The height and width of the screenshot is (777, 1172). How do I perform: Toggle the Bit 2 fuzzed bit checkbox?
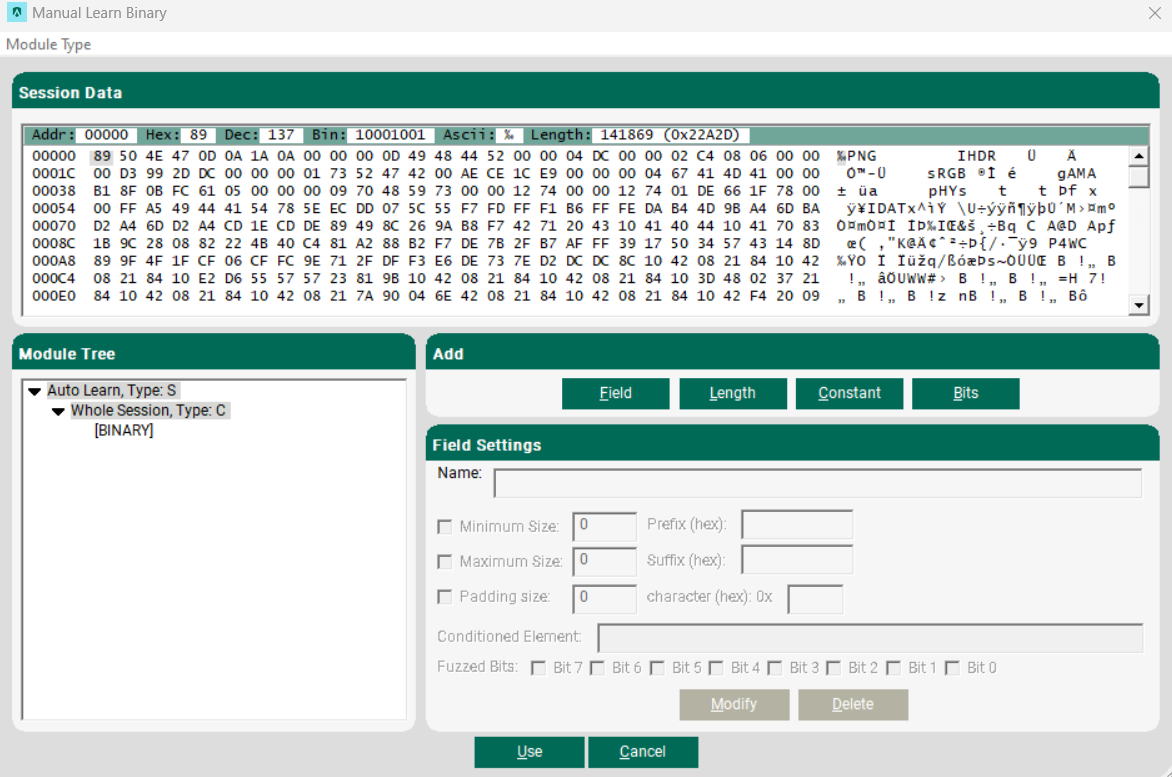coord(834,668)
